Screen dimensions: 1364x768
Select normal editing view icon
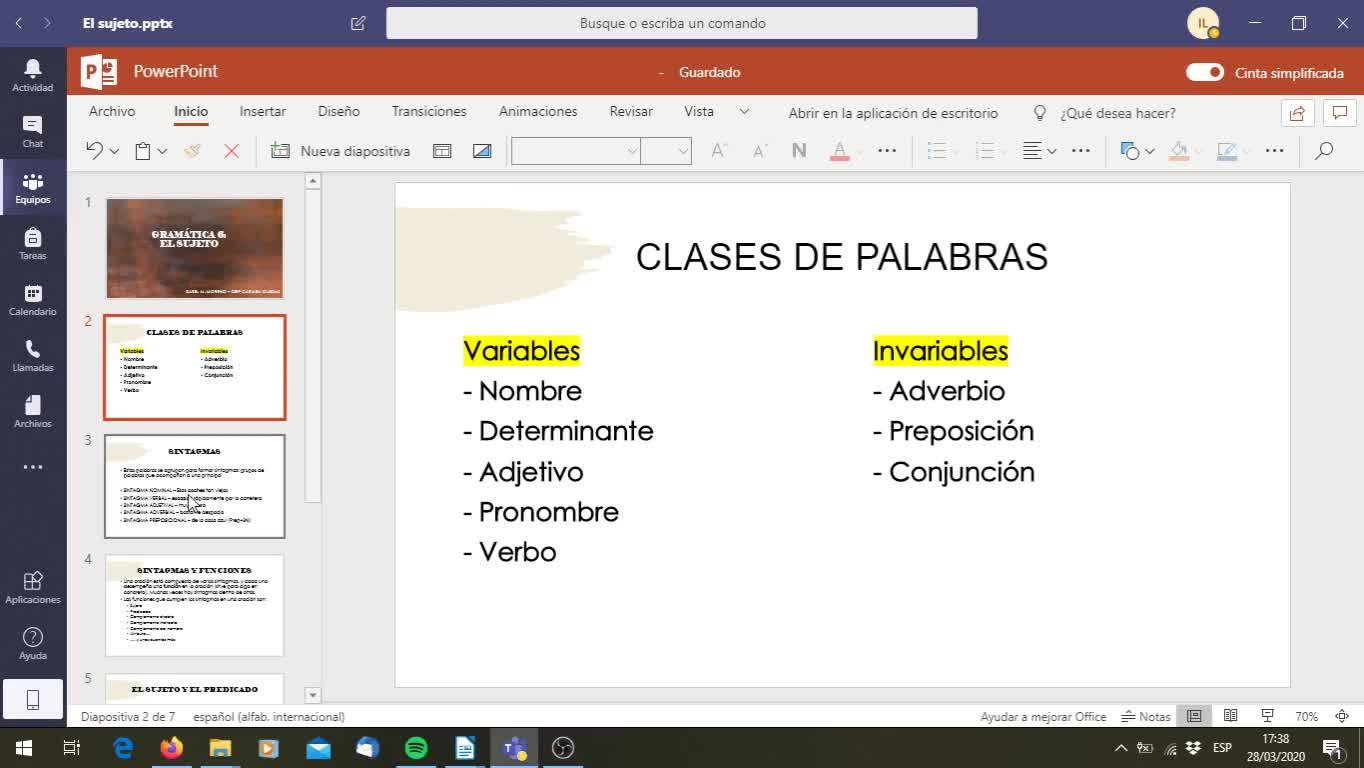(1194, 716)
